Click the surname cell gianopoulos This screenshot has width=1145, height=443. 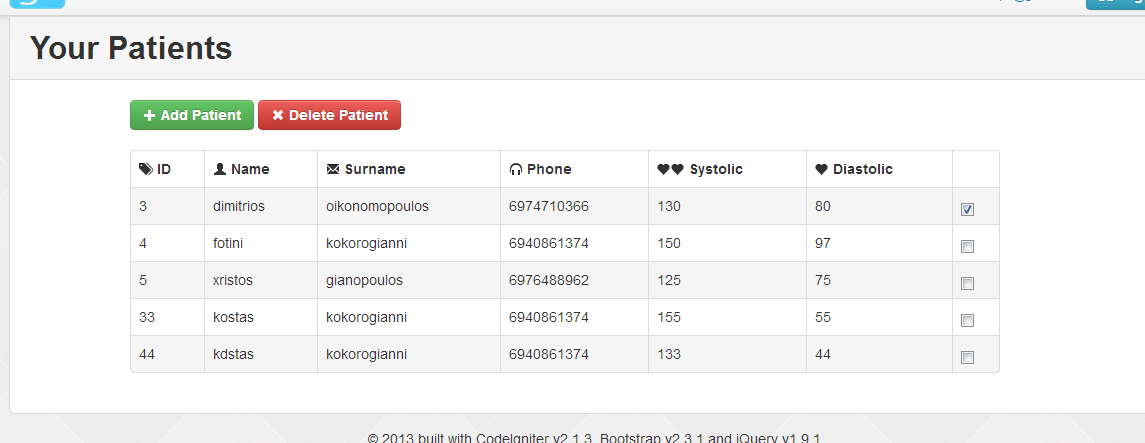click(x=364, y=280)
